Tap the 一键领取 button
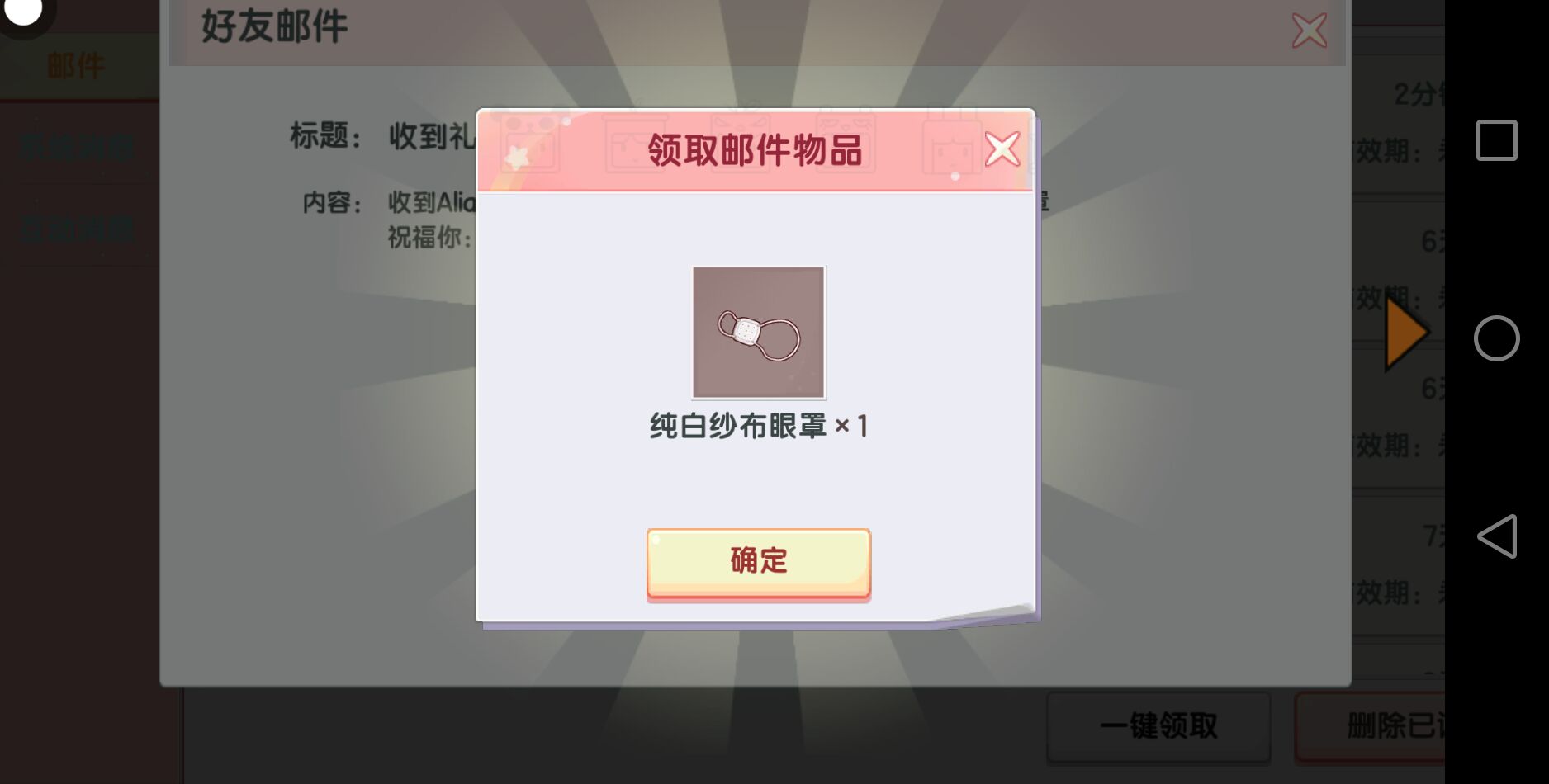Image resolution: width=1549 pixels, height=784 pixels. tap(1158, 726)
